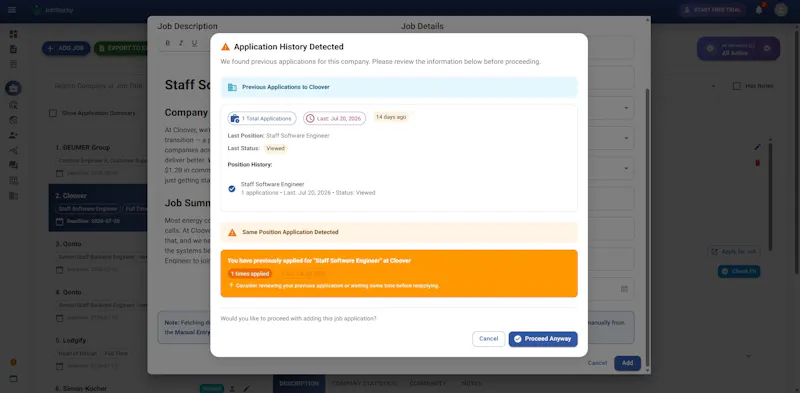
Task: Click Cancel next to the Add button
Action: click(x=597, y=363)
